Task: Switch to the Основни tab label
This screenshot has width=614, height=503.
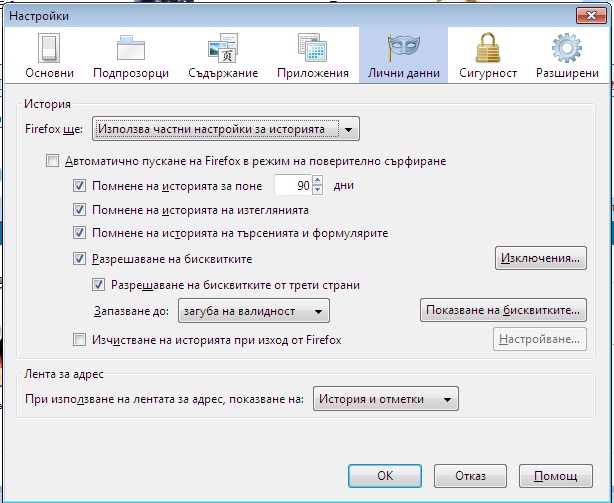Action: 49,73
